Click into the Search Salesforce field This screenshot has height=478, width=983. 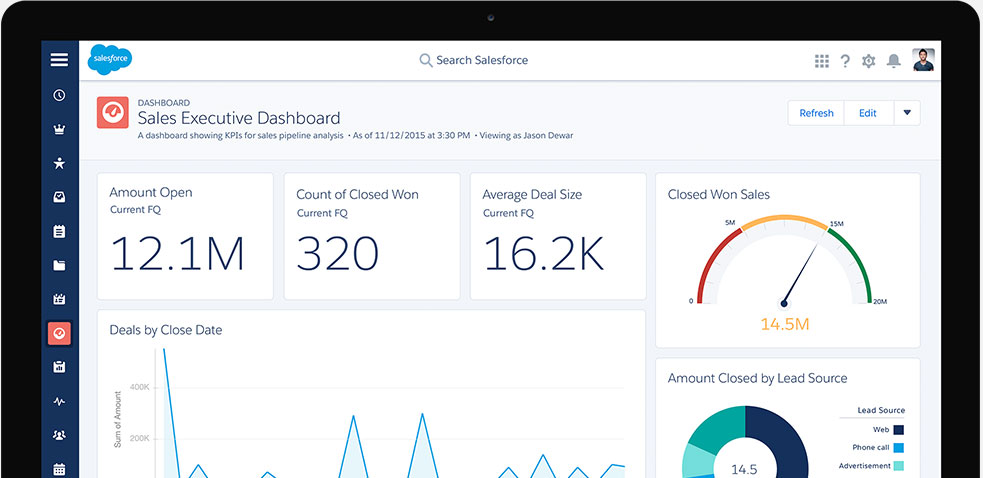481,60
